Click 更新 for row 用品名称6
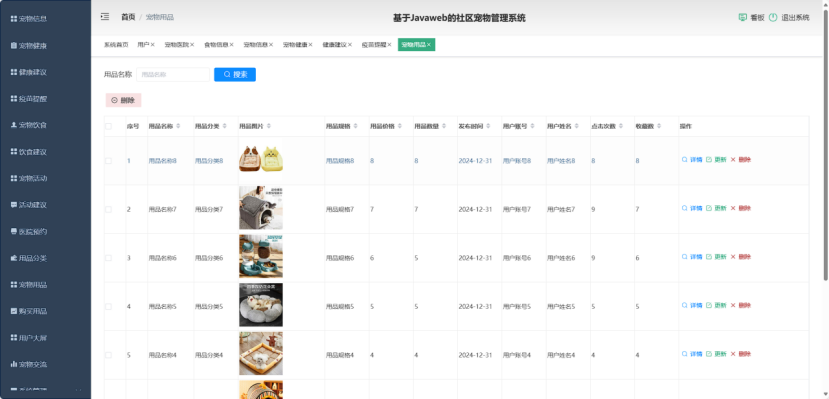 pos(716,257)
